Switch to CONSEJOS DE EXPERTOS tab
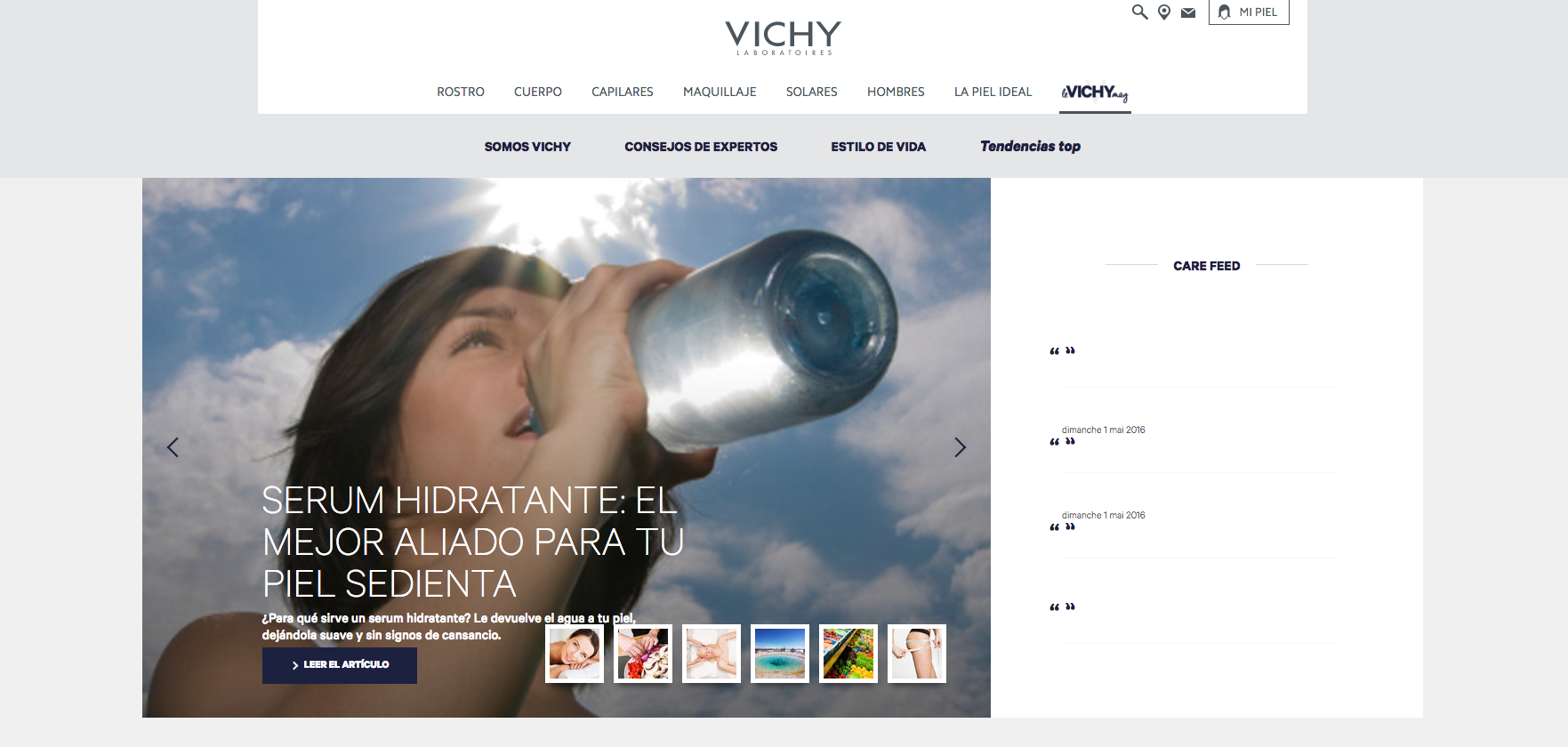Viewport: 1568px width, 747px height. tap(701, 147)
